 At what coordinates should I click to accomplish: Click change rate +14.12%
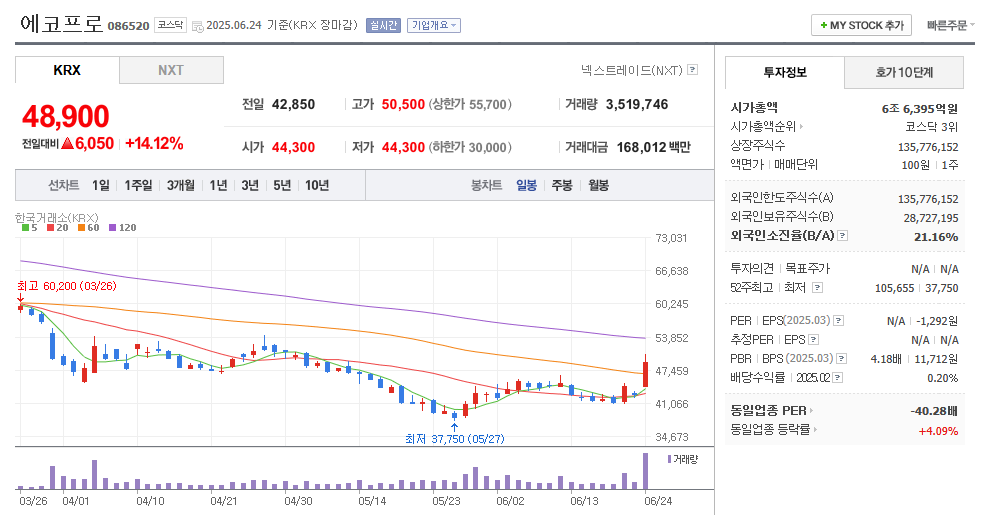coord(154,143)
